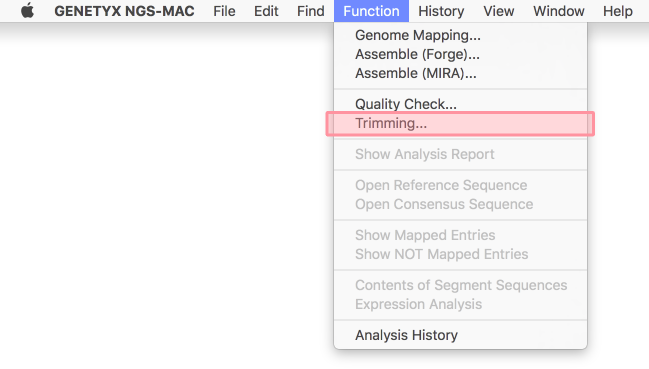Open the GENETYX NGS-MAC application menu
The image size is (649, 369).
click(x=124, y=11)
